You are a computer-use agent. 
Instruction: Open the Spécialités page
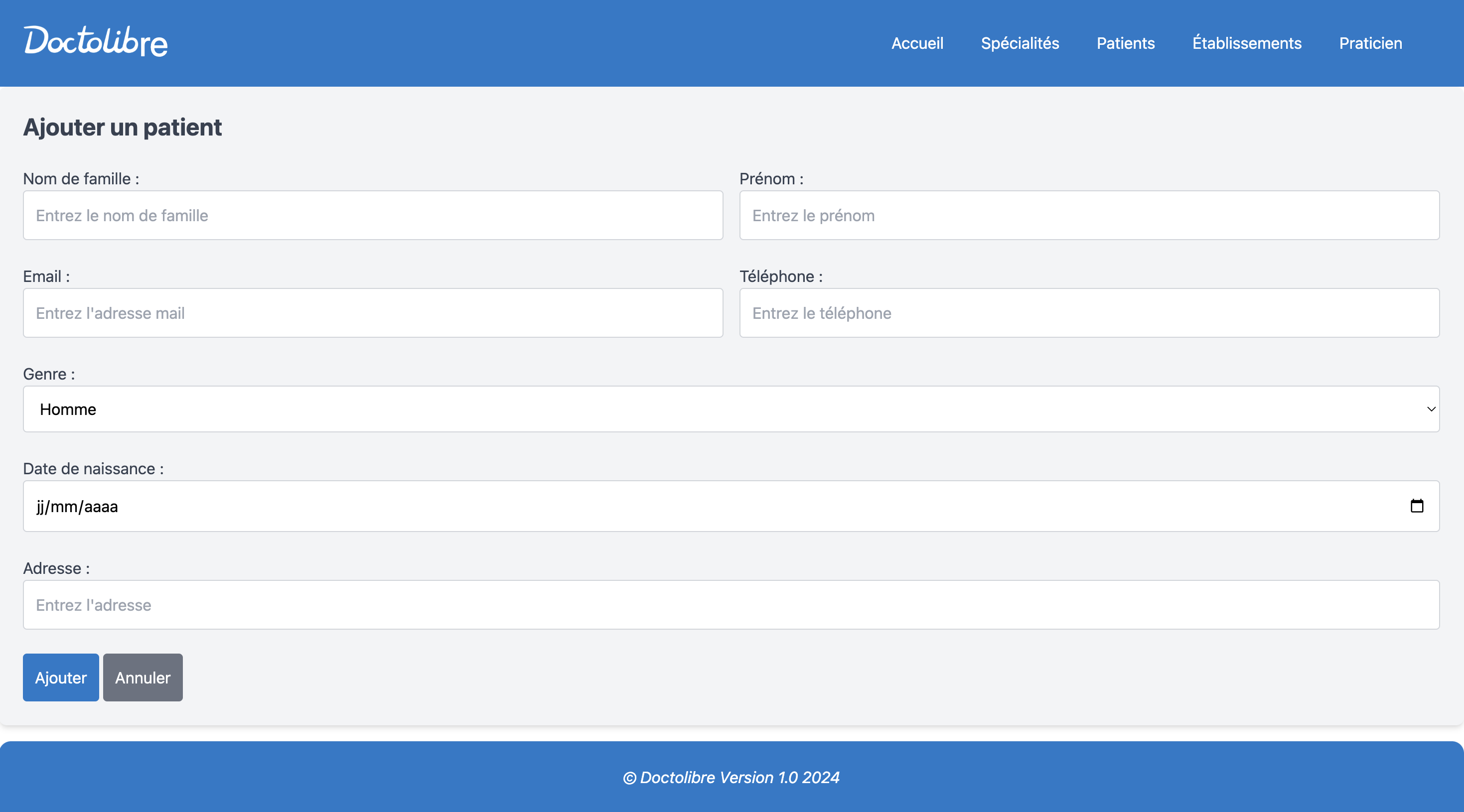click(x=1020, y=43)
